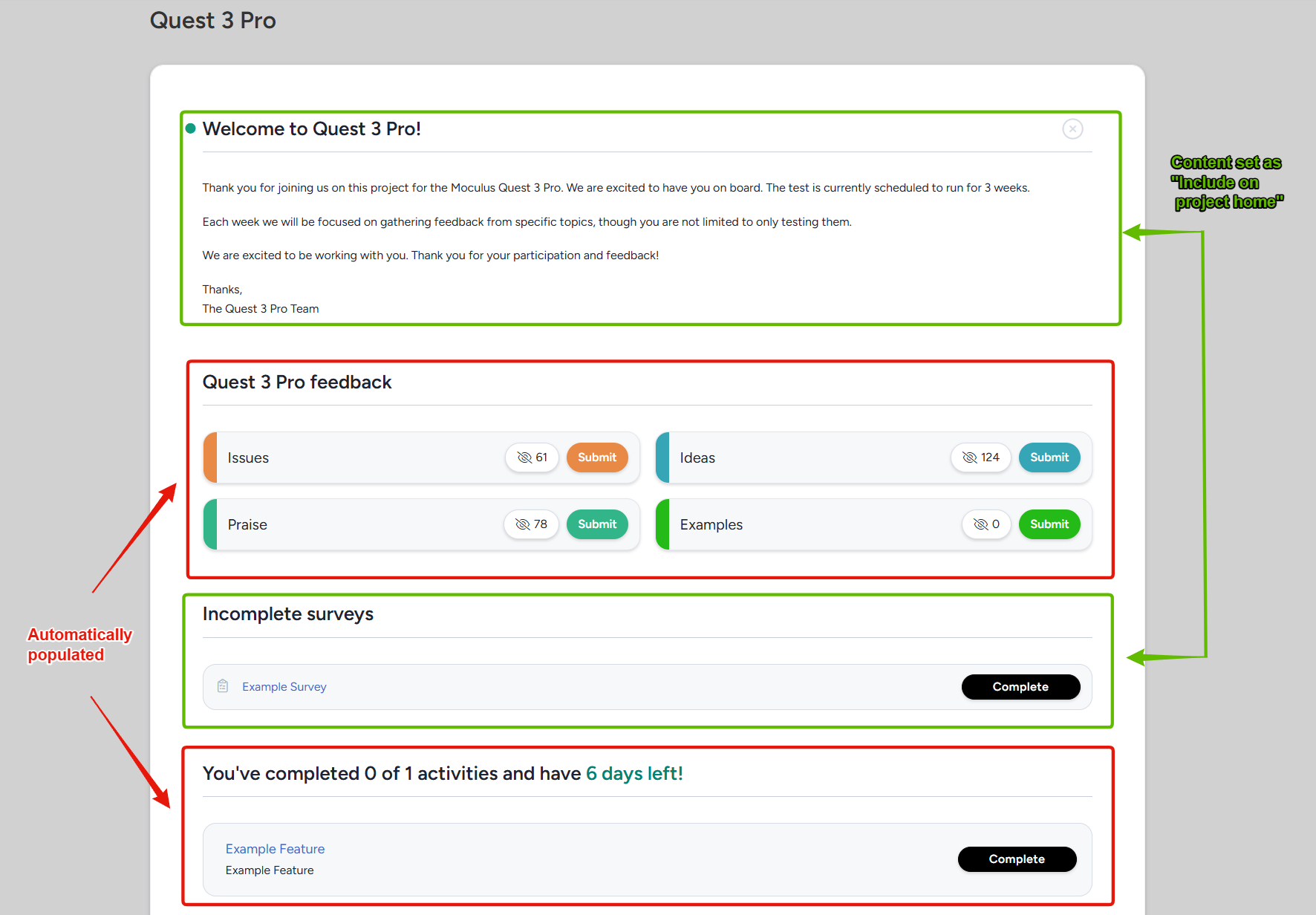
Task: Select the Examples feedback card
Action: [x=873, y=524]
